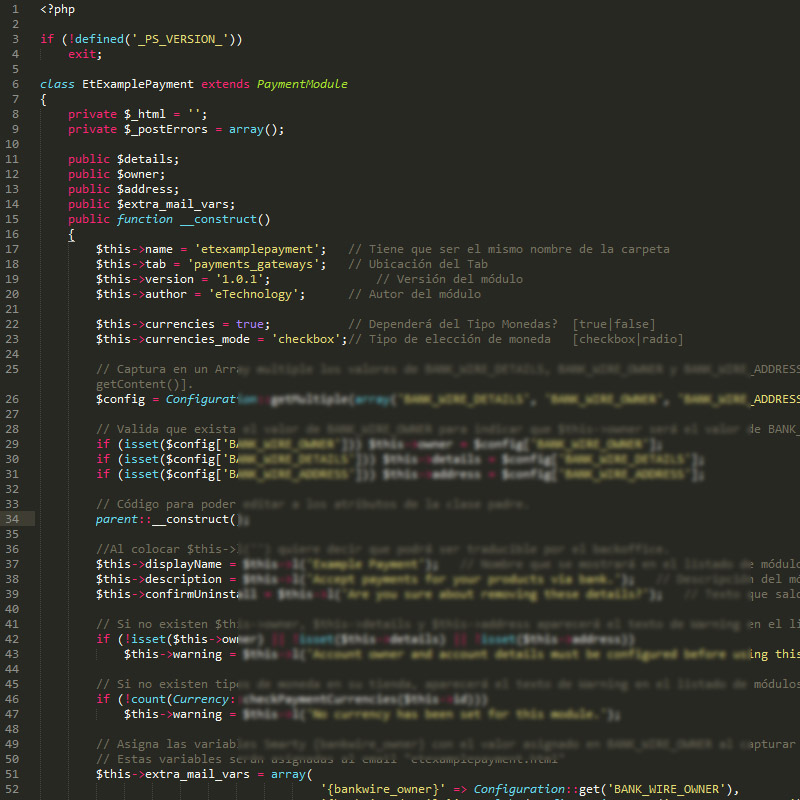
Task: Click '$this->confirmUninstall' property
Action: (x=177, y=594)
